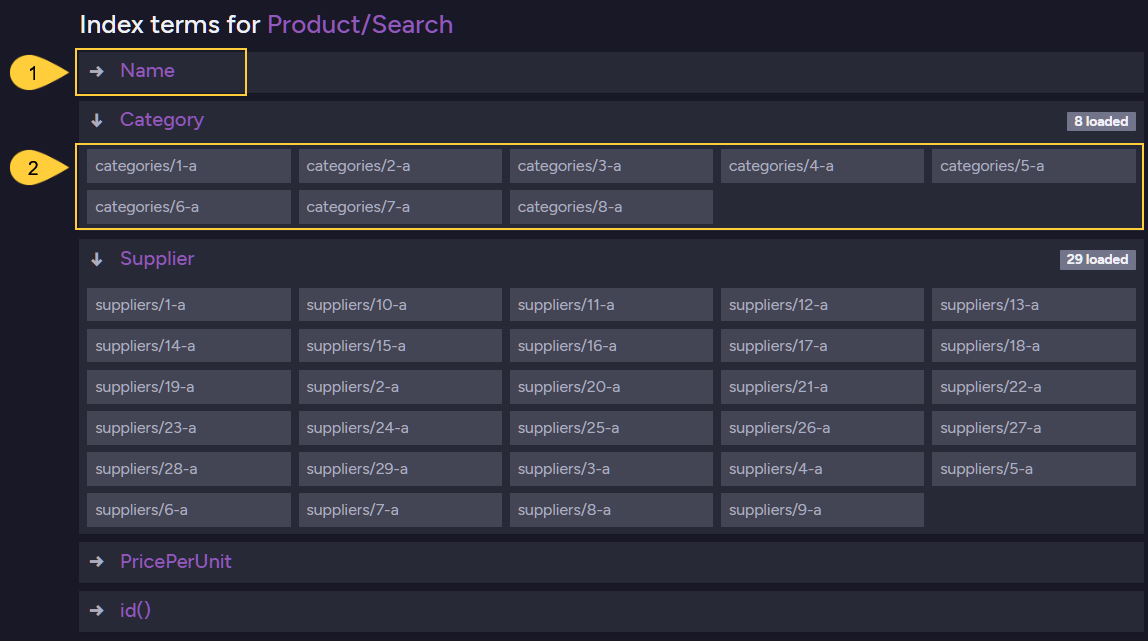
Task: Select term categories/2-a
Action: coord(400,166)
